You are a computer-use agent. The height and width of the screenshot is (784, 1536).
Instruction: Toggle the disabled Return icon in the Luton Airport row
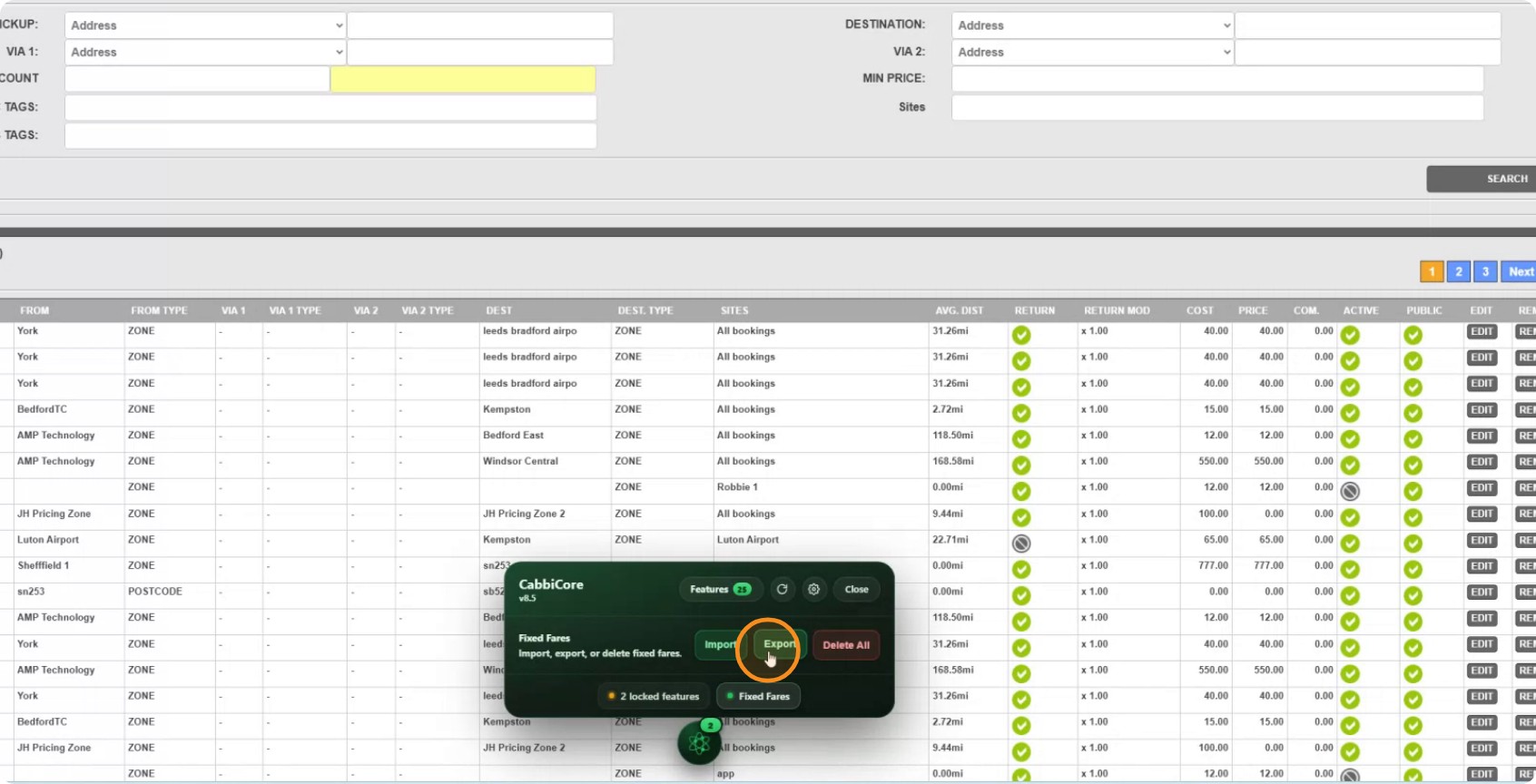point(1021,544)
